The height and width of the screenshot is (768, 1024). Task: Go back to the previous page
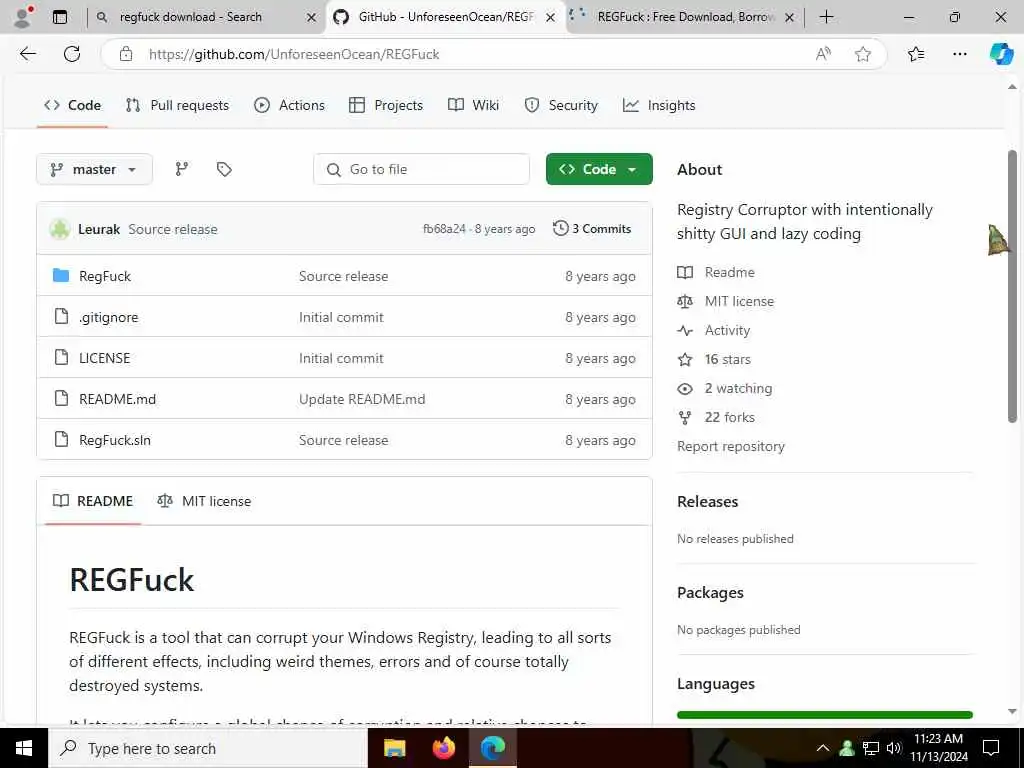point(27,54)
